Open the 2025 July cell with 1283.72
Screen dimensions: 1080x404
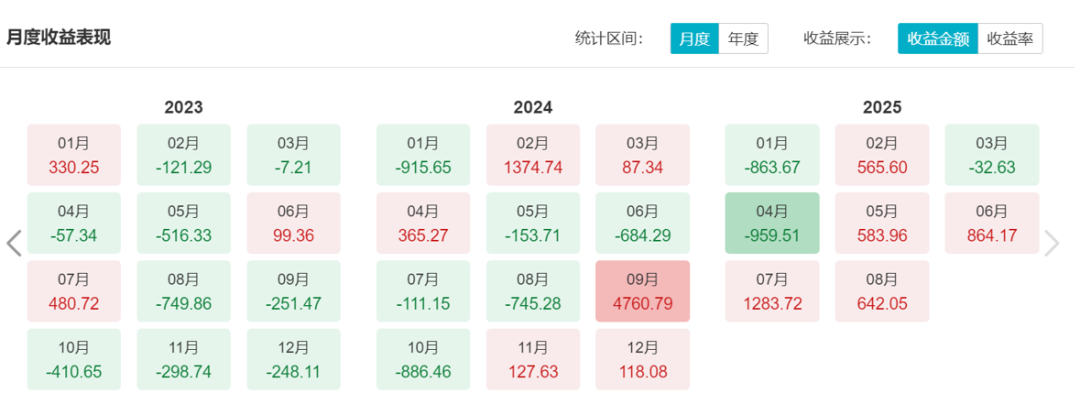tap(772, 291)
